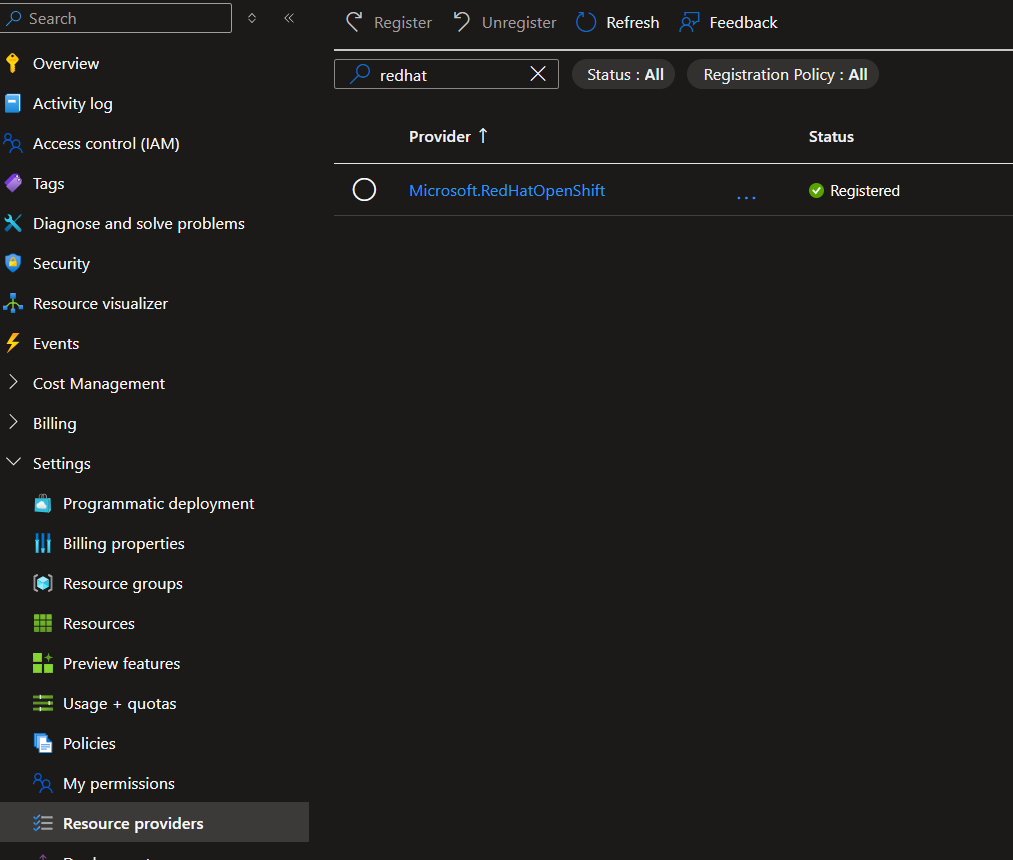Click the Usage + quotas icon
Screen dimensions: 1013x860
click(44, 703)
